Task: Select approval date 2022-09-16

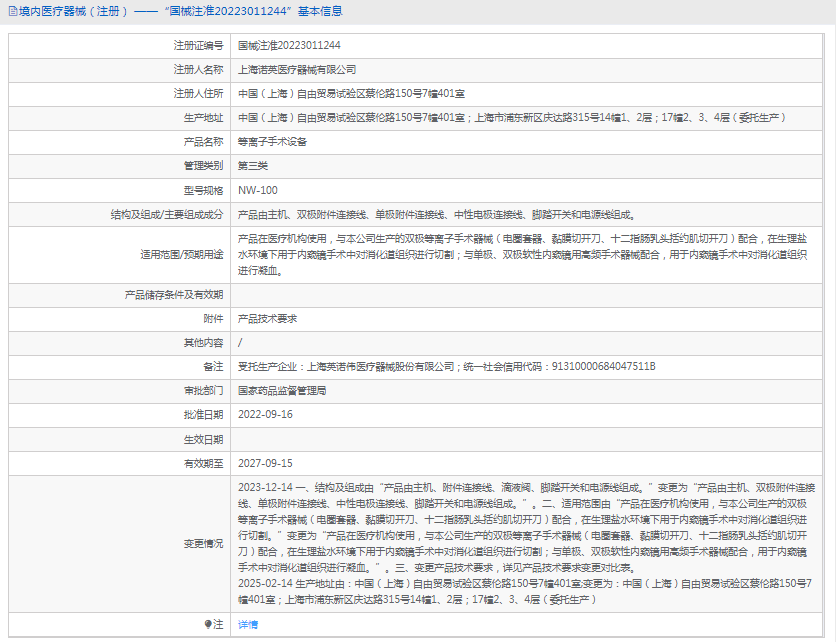Action: (x=265, y=414)
